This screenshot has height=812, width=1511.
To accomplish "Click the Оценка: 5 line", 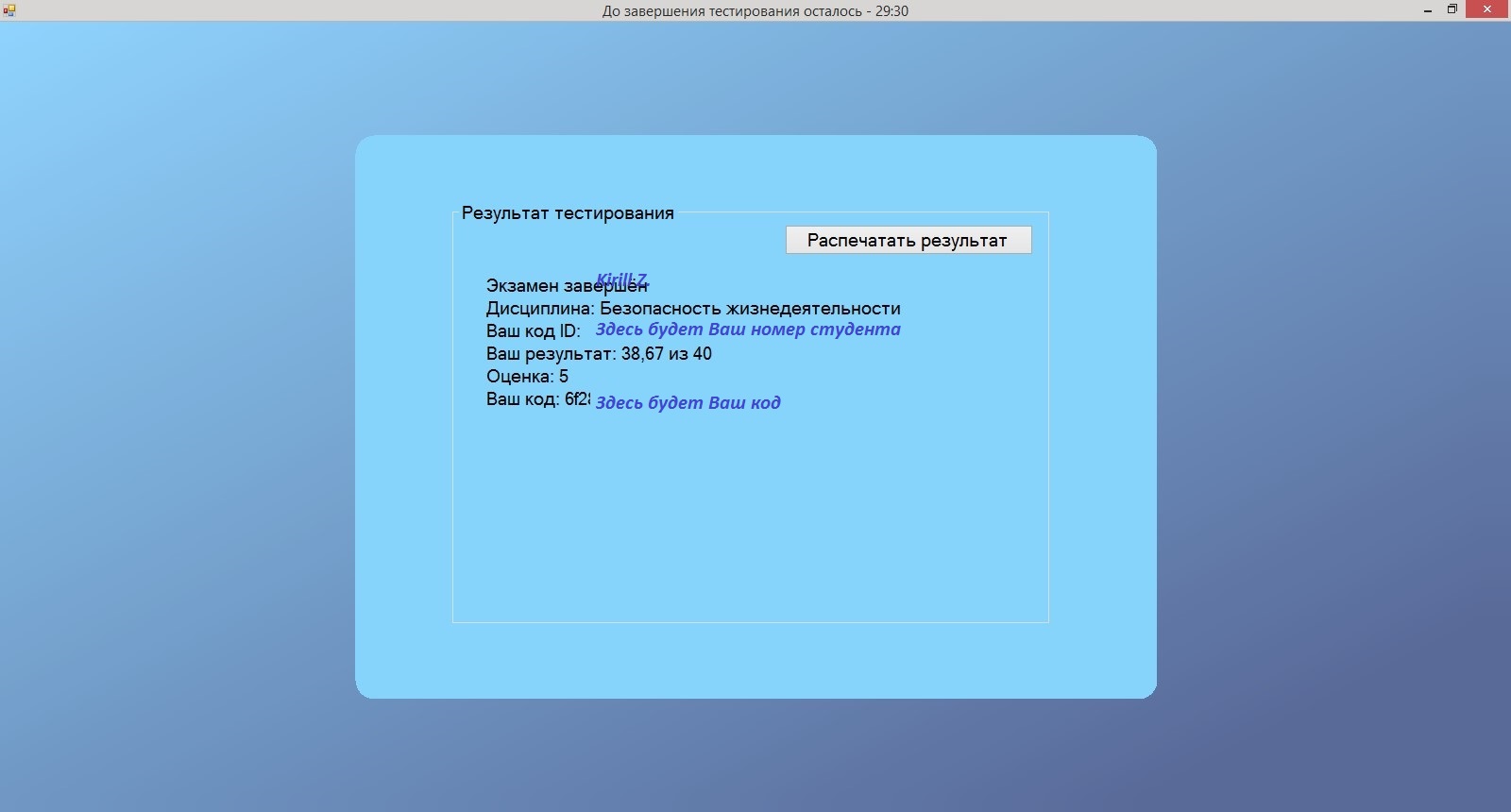I will coord(527,377).
